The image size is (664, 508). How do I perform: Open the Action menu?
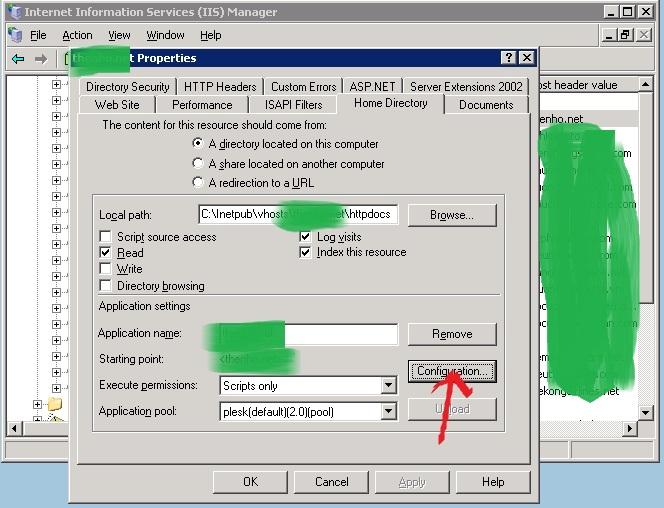tap(77, 35)
